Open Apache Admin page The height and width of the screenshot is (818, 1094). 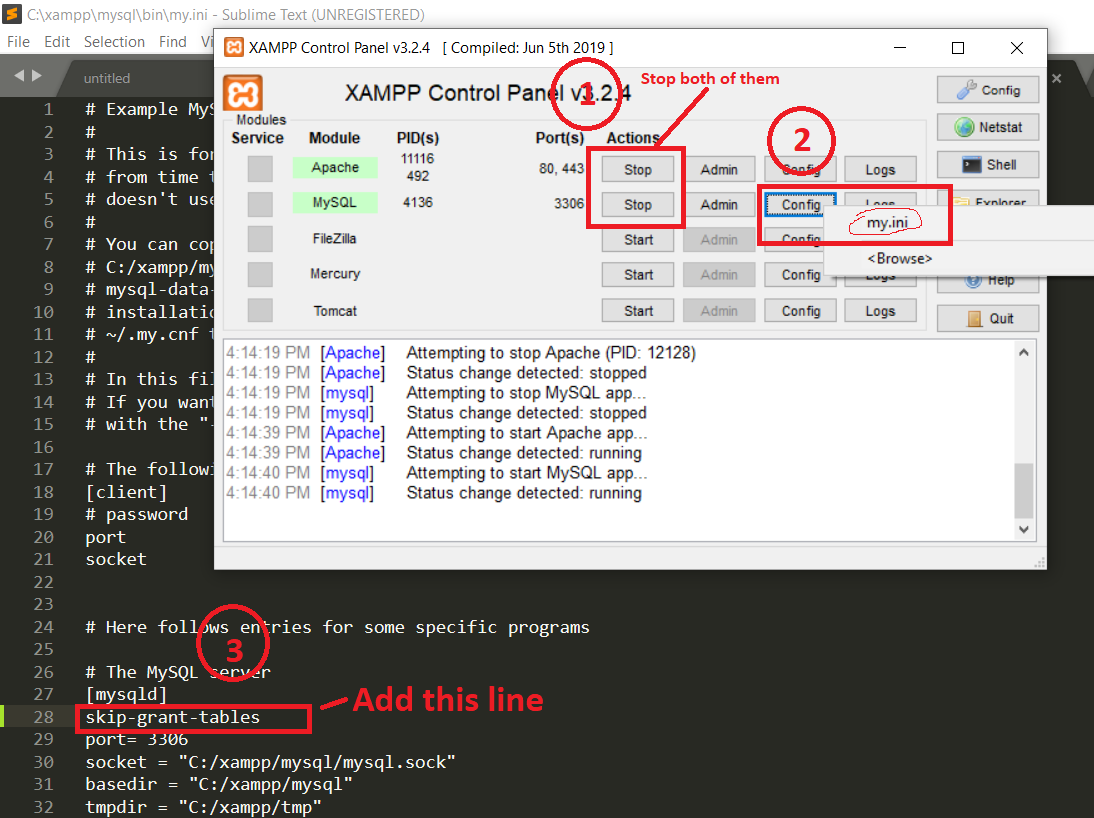719,170
